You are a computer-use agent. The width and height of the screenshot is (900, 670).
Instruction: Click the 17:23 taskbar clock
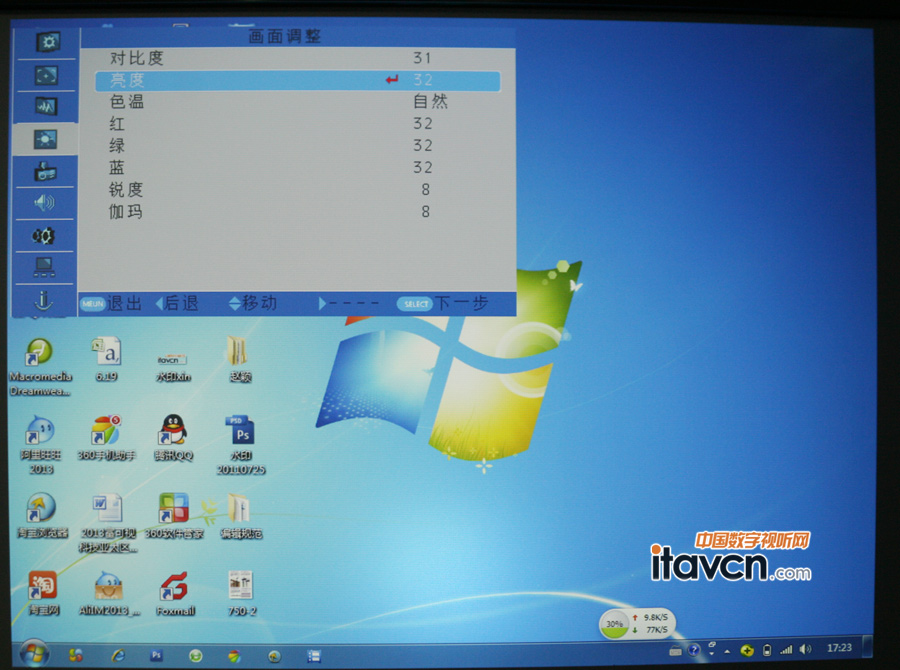point(839,648)
